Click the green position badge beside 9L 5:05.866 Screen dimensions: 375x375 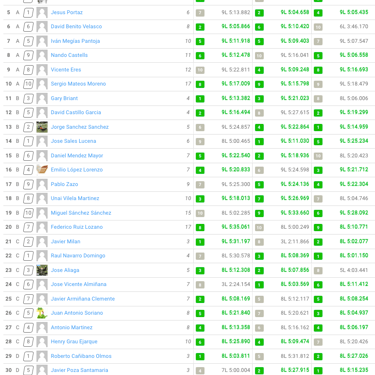pyautogui.click(x=200, y=27)
